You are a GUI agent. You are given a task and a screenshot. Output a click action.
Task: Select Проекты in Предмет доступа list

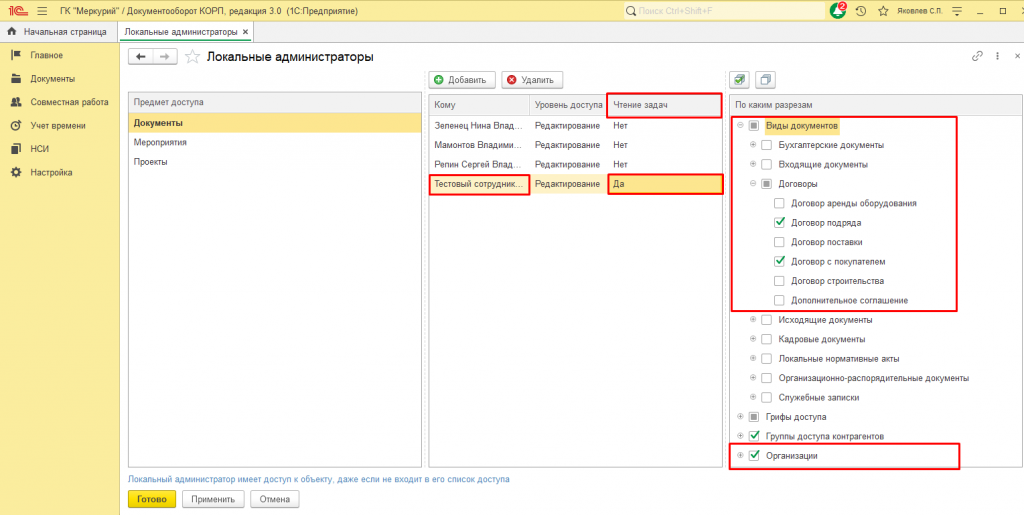click(x=274, y=162)
